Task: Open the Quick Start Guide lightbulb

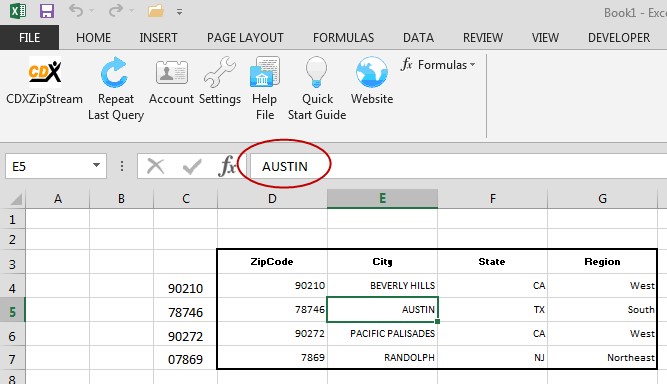Action: point(317,89)
